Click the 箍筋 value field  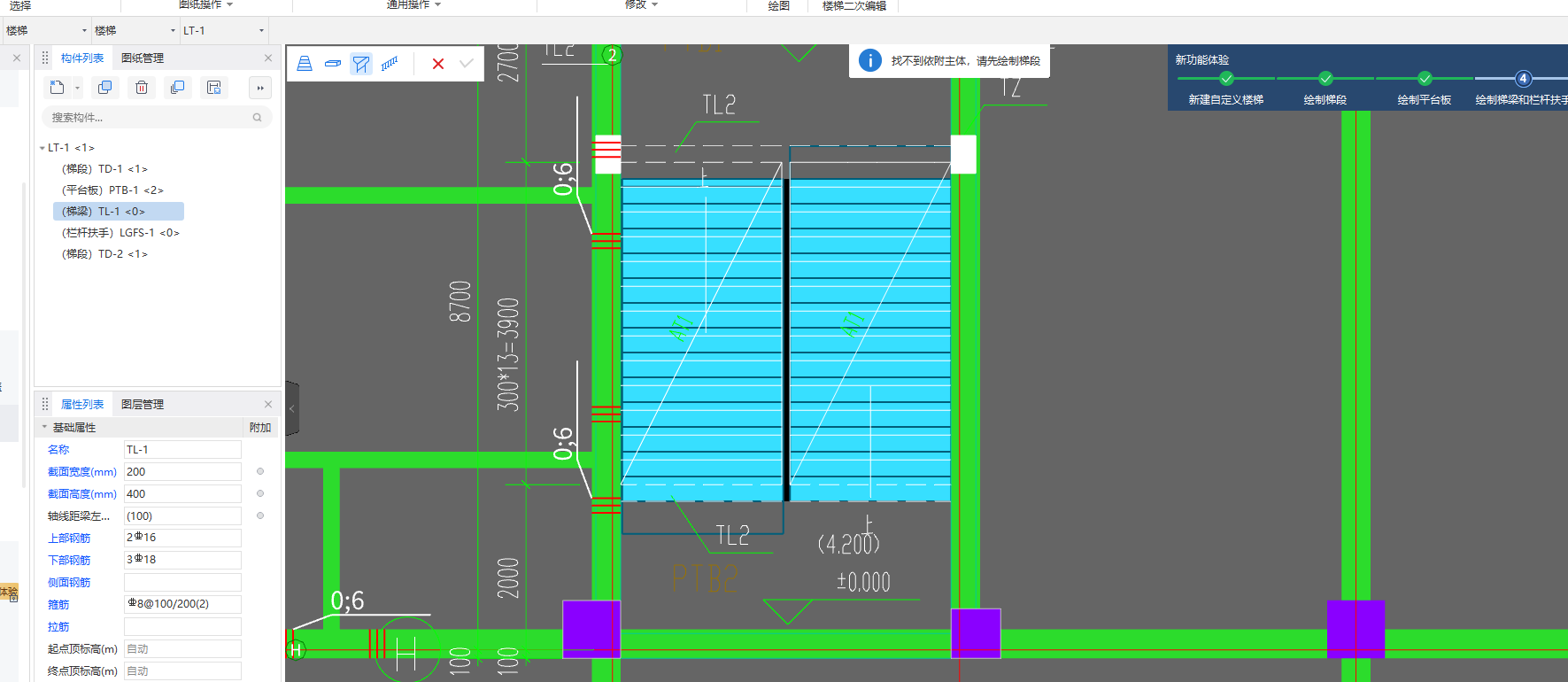[x=182, y=604]
